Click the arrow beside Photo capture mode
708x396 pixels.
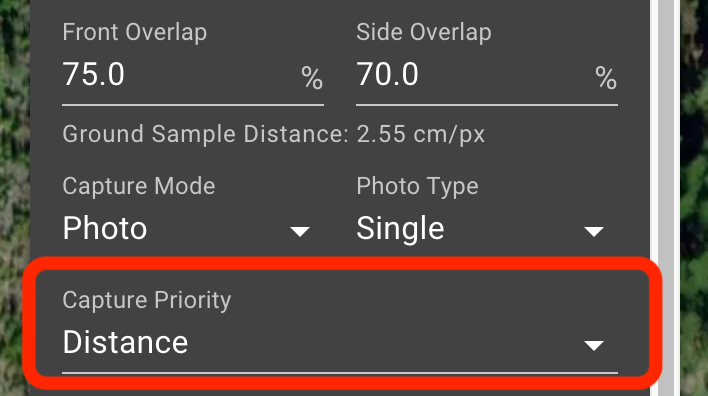300,232
